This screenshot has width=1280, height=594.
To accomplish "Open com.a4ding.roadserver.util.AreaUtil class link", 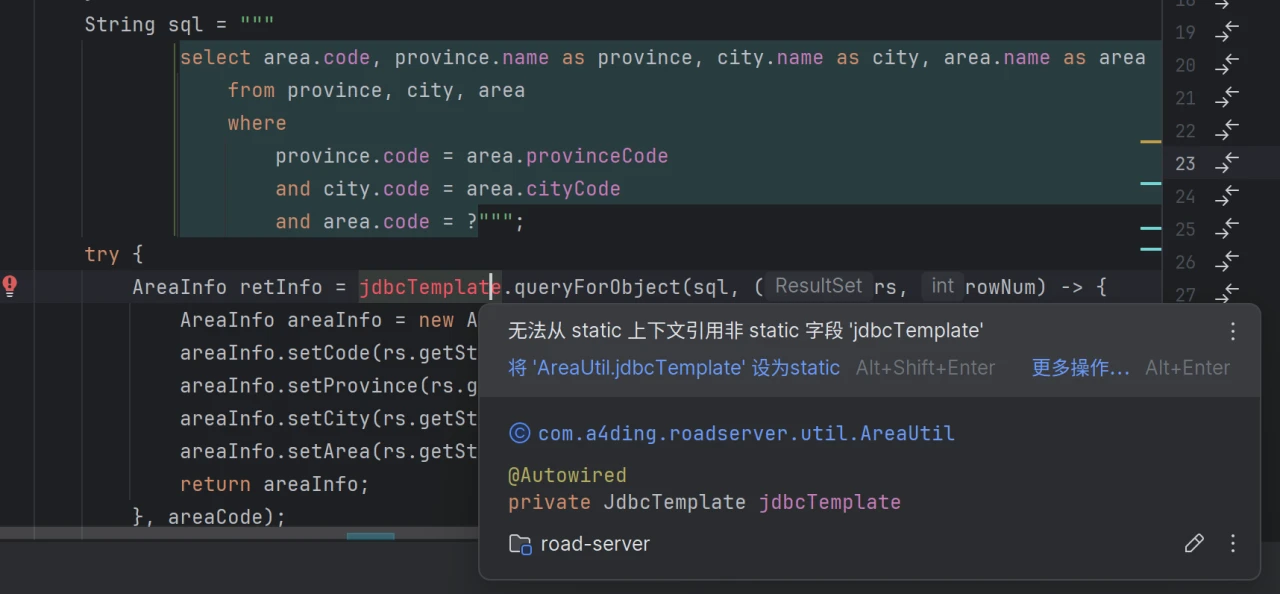I will 746,433.
